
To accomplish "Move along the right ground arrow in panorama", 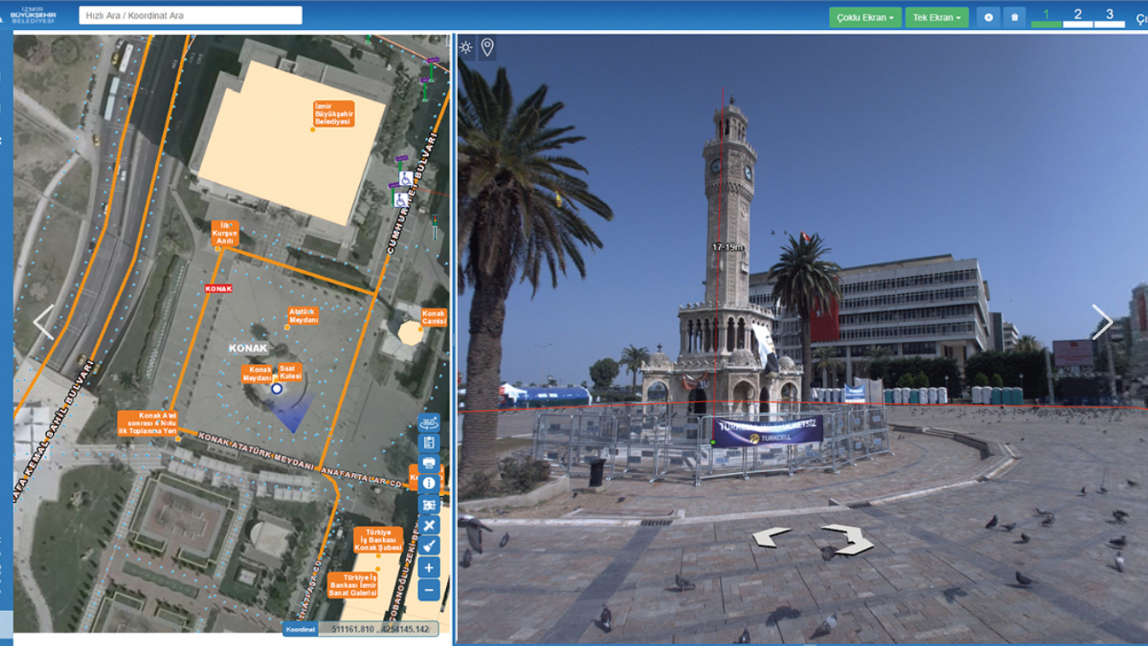I will tap(849, 539).
